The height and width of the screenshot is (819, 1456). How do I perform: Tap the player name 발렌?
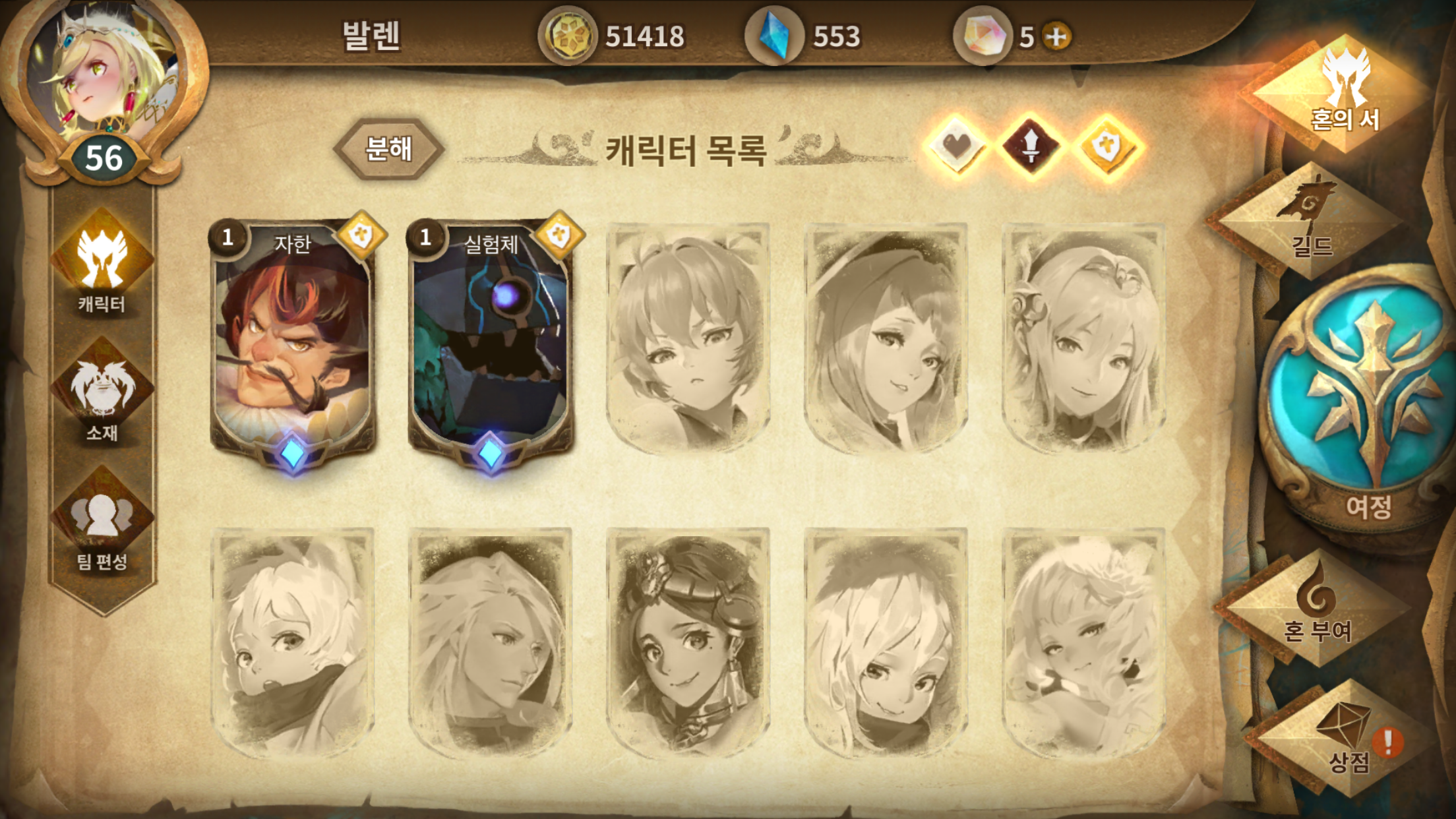pyautogui.click(x=371, y=36)
